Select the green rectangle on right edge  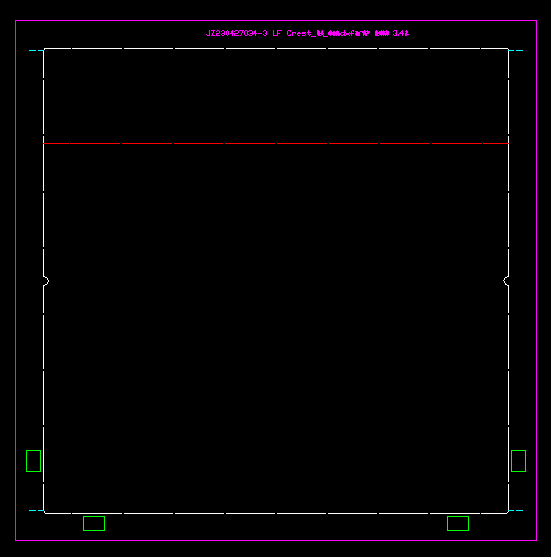tap(518, 461)
